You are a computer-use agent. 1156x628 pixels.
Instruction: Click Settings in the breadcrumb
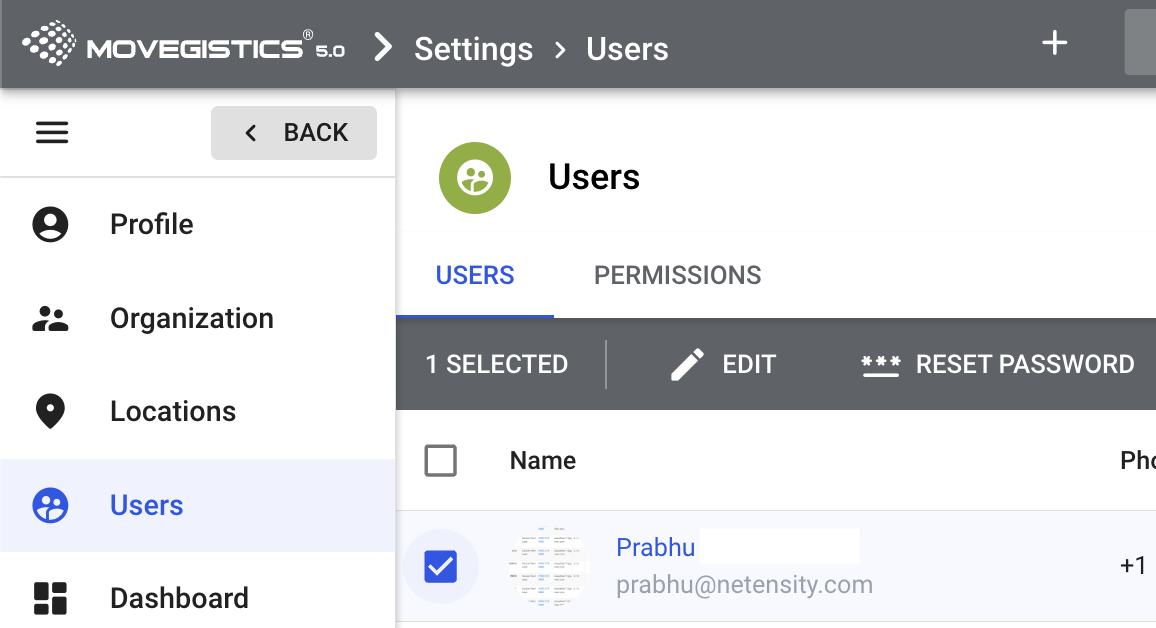pos(473,48)
